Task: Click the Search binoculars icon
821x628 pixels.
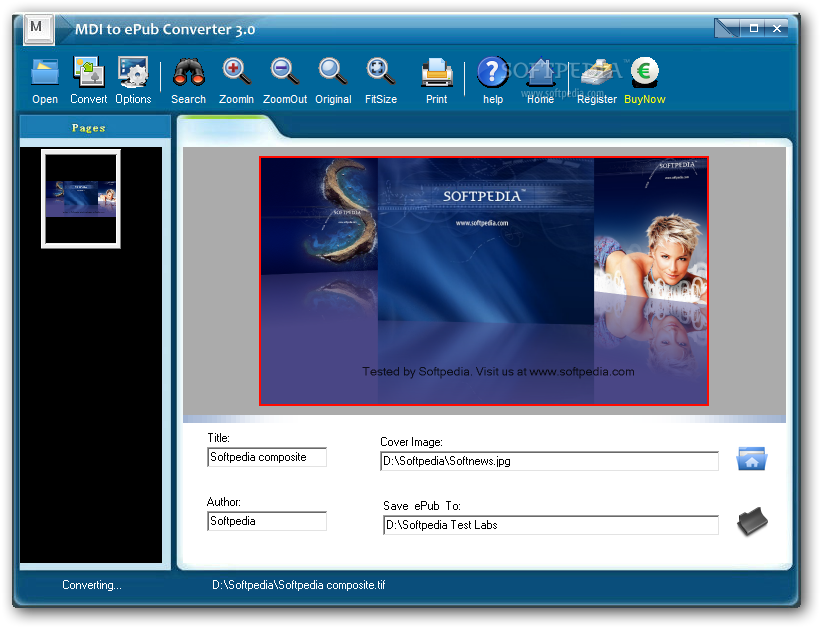Action: click(188, 72)
